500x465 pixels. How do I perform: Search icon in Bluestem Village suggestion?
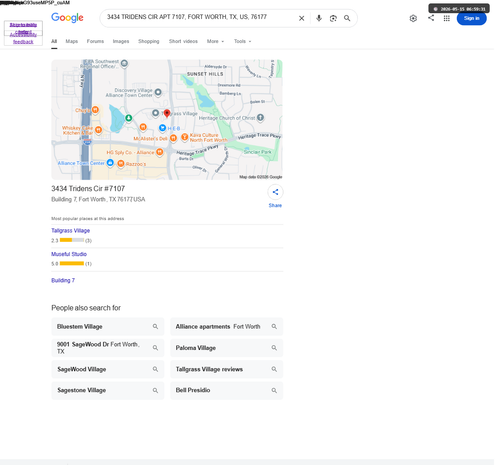155,326
